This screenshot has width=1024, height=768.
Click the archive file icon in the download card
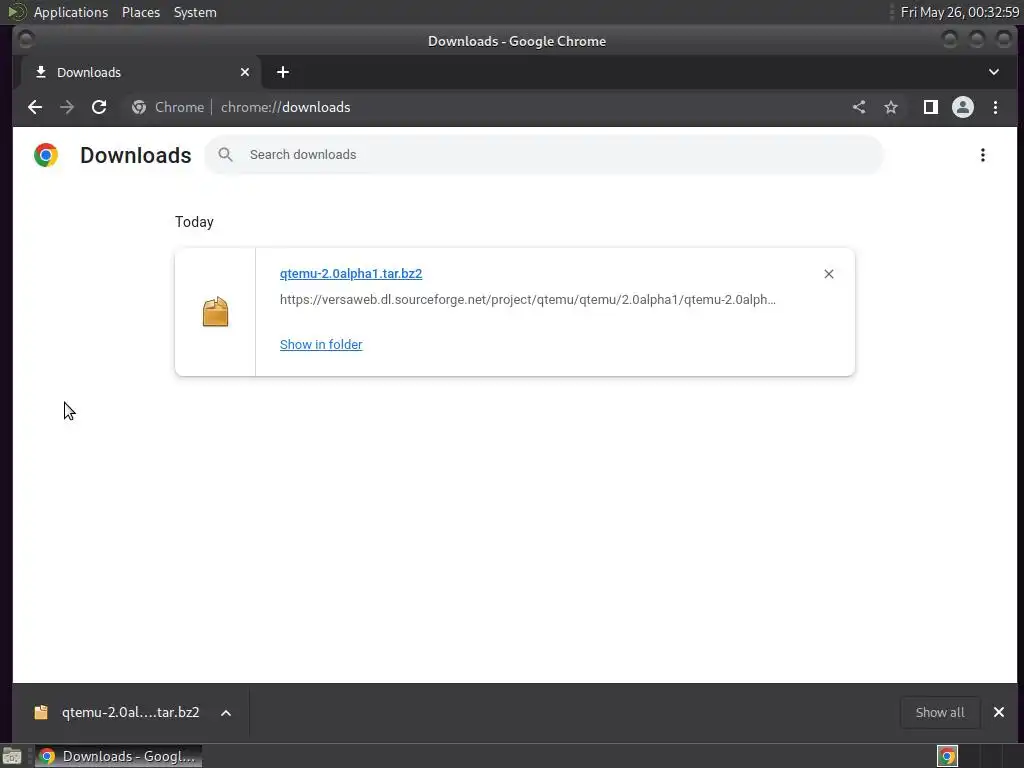(216, 312)
